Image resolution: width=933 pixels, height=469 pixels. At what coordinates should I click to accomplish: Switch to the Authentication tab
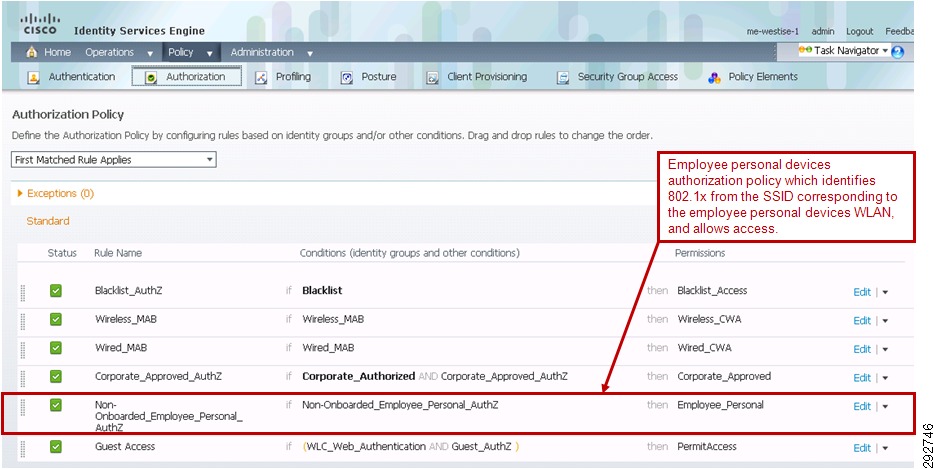pos(82,77)
